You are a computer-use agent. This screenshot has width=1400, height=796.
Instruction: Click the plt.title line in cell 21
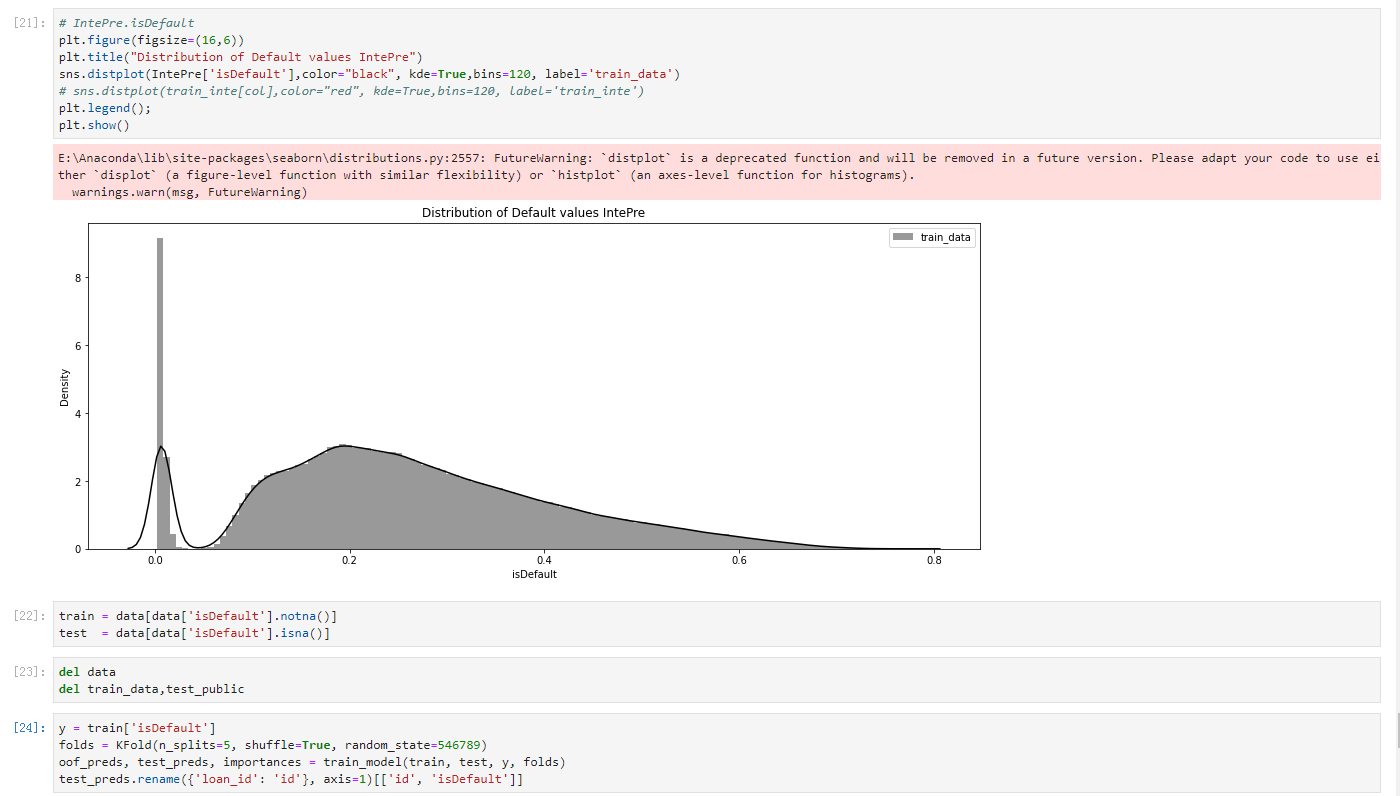click(x=241, y=57)
